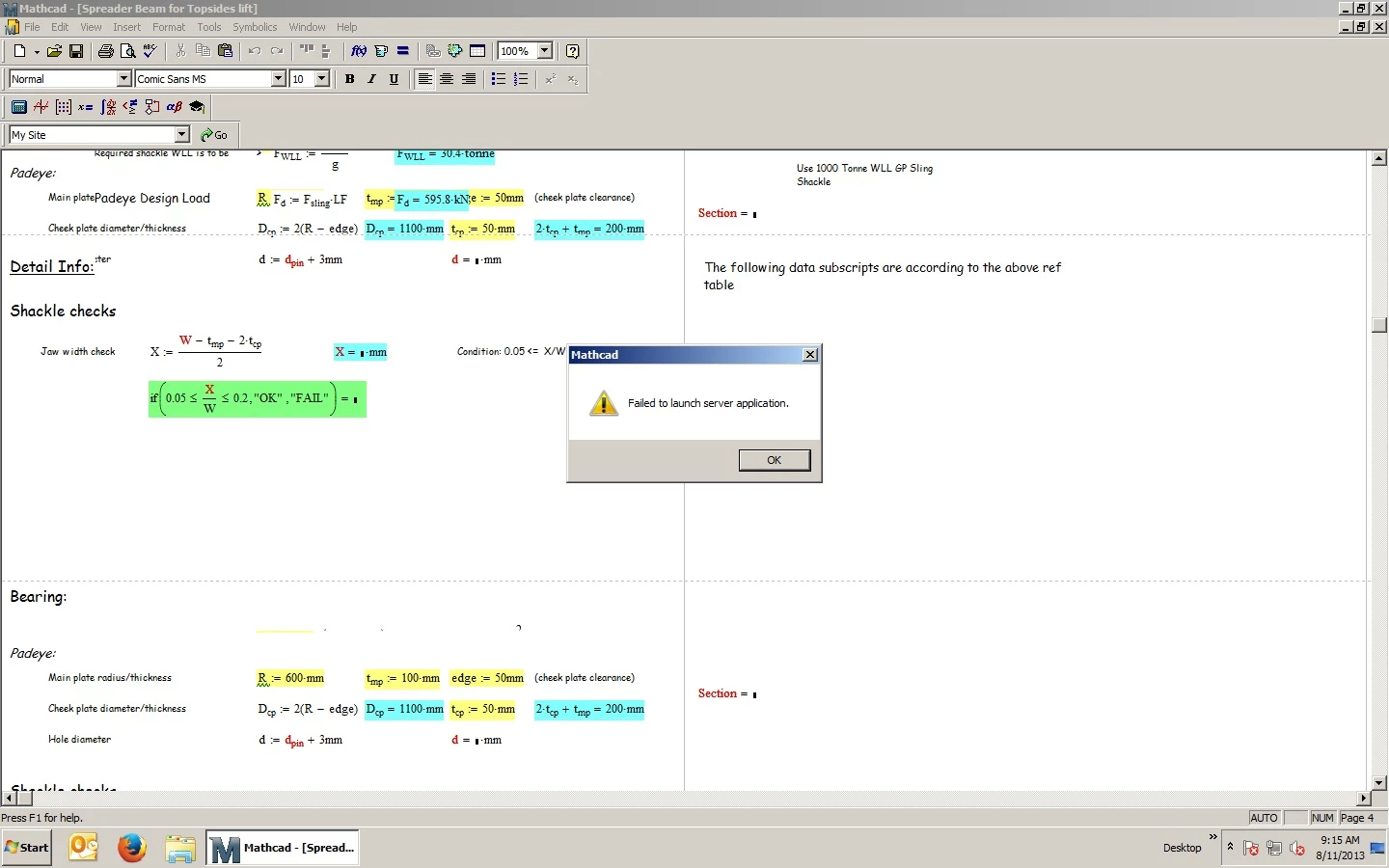
Task: Open the Windows Start menu
Action: click(27, 848)
